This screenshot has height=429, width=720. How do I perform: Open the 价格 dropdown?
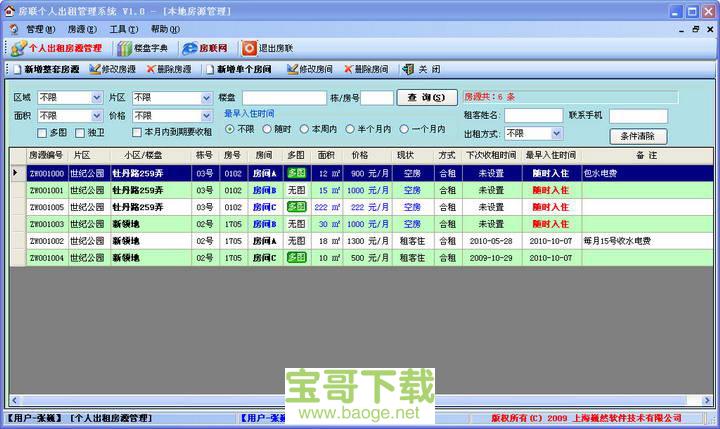tap(206, 116)
